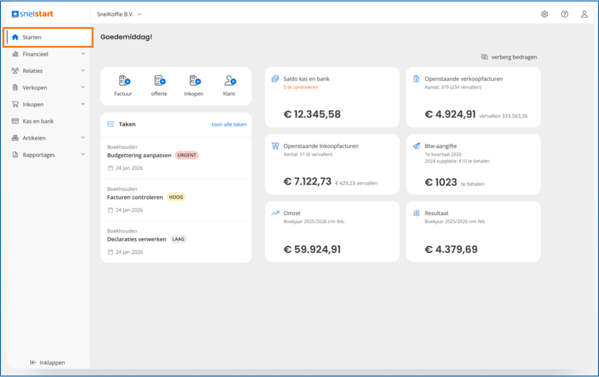
Task: Select Verkopen in the sidebar
Action: pyautogui.click(x=48, y=87)
